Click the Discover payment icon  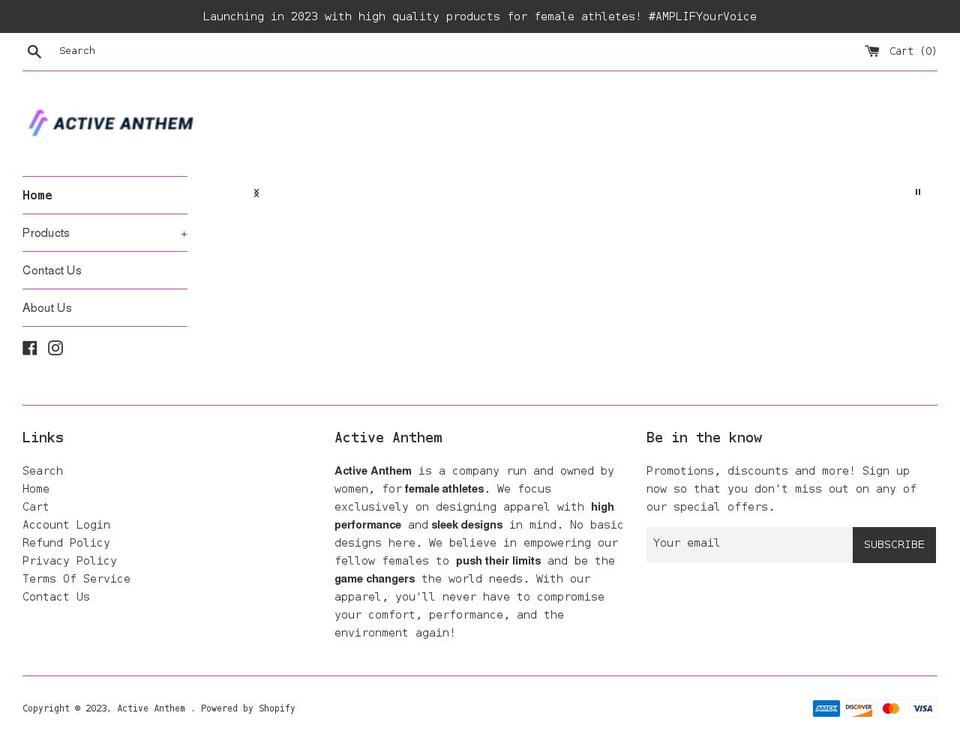click(858, 708)
